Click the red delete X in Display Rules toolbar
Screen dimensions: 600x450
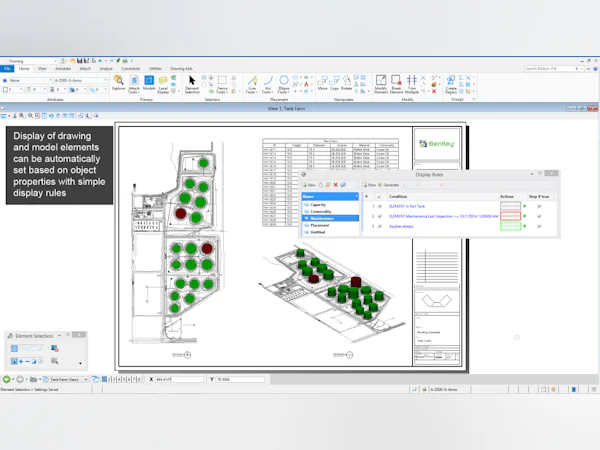(336, 185)
